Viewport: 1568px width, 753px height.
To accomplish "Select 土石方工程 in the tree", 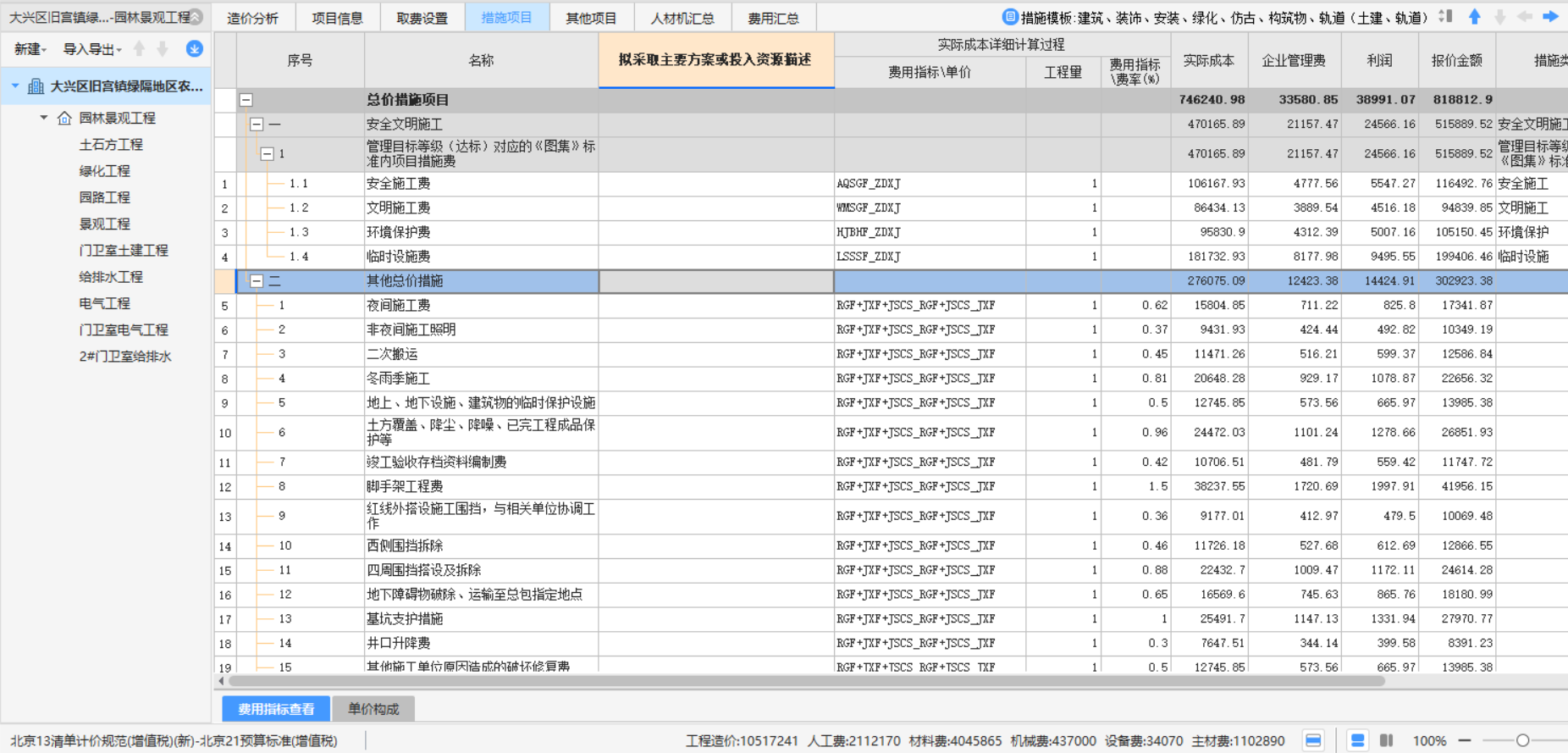I will click(111, 145).
